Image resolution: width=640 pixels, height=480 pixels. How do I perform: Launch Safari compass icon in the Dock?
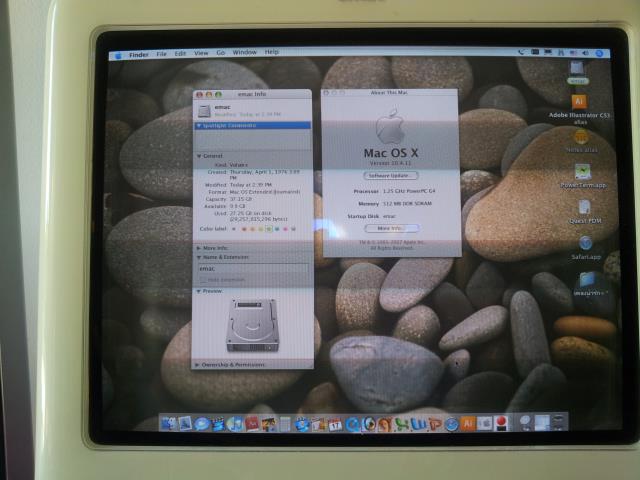coord(451,424)
